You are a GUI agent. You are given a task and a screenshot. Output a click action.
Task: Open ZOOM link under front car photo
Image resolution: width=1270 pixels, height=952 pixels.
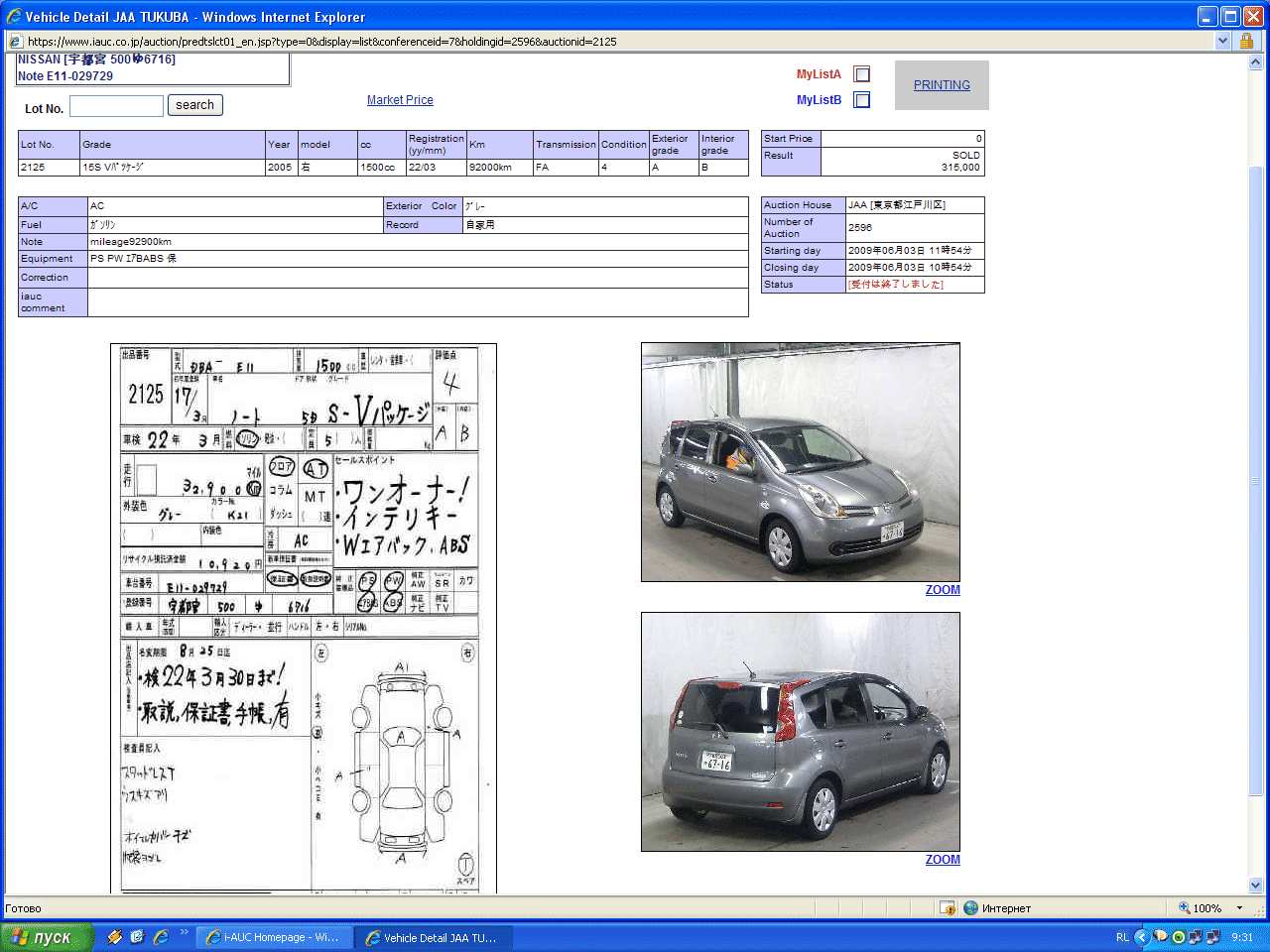943,590
